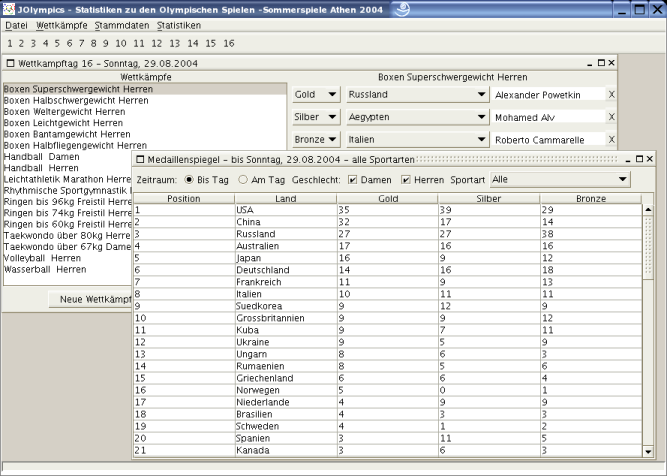Select Handball Damen in list
Screen dimensions: 667x476
pos(68,157)
